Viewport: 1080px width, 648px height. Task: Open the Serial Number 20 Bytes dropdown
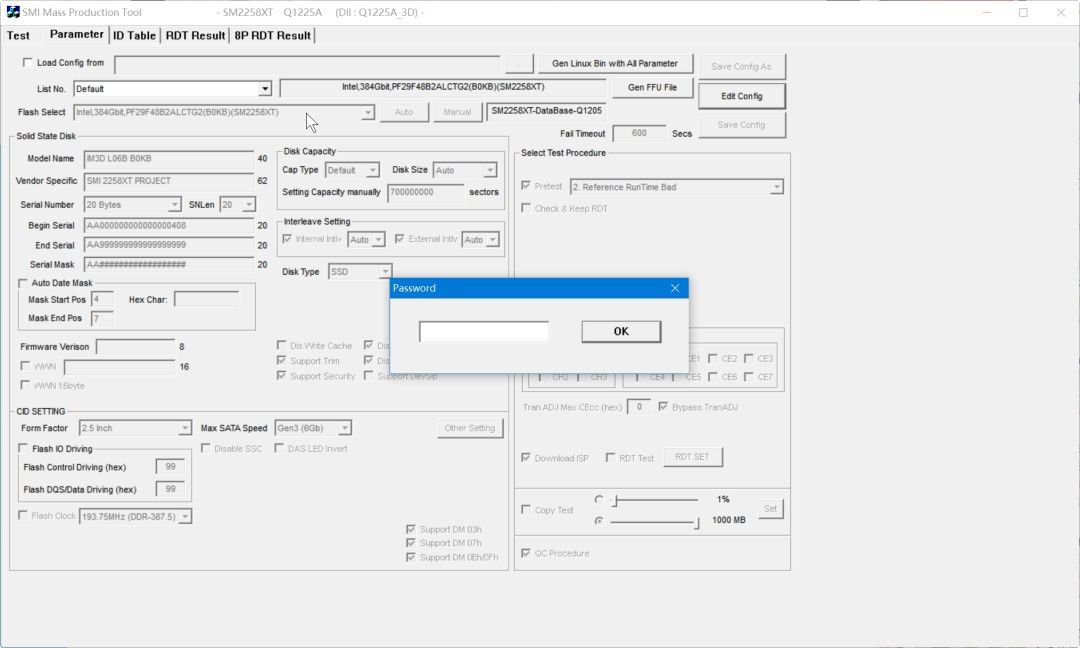coord(174,205)
